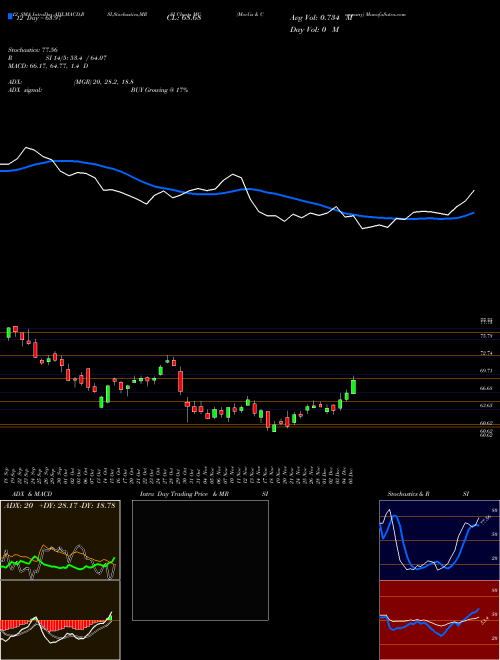
Task: Open the red RSI chart thumbnail
Action: 439,620
